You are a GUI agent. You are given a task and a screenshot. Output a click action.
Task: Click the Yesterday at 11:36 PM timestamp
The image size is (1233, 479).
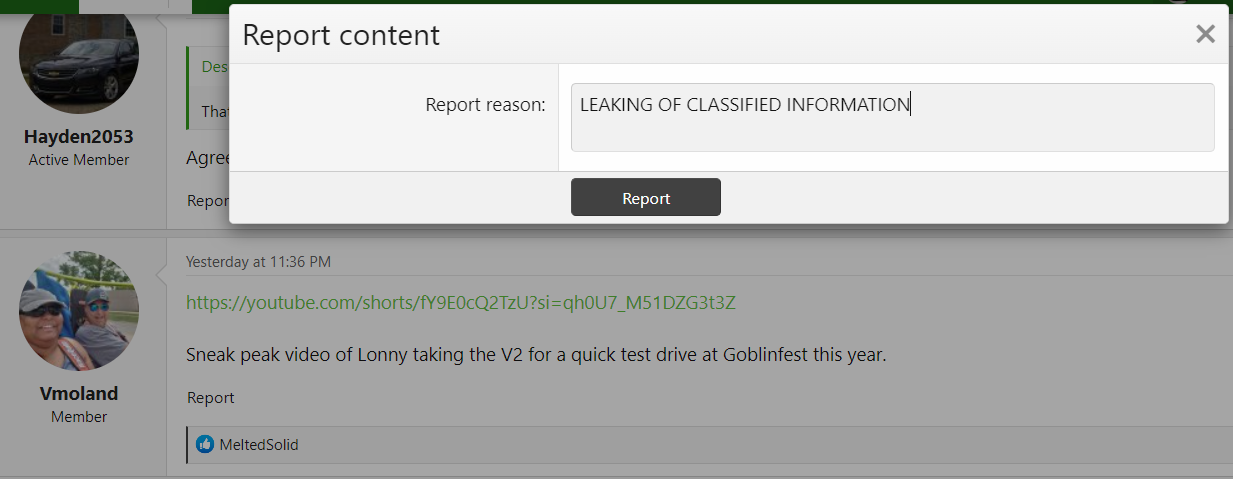[x=258, y=262]
